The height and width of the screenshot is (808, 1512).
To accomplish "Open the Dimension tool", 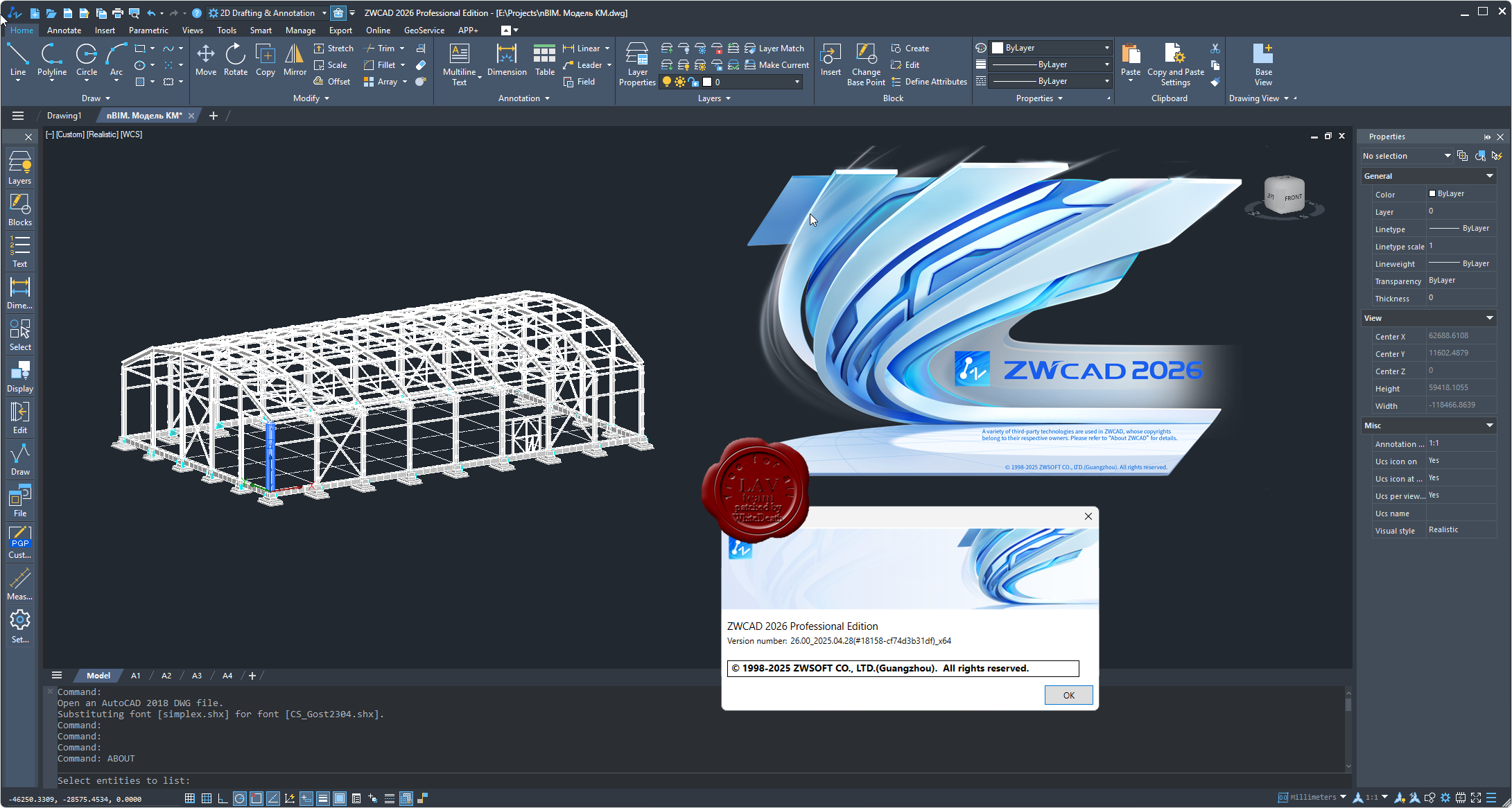I will pos(507,60).
